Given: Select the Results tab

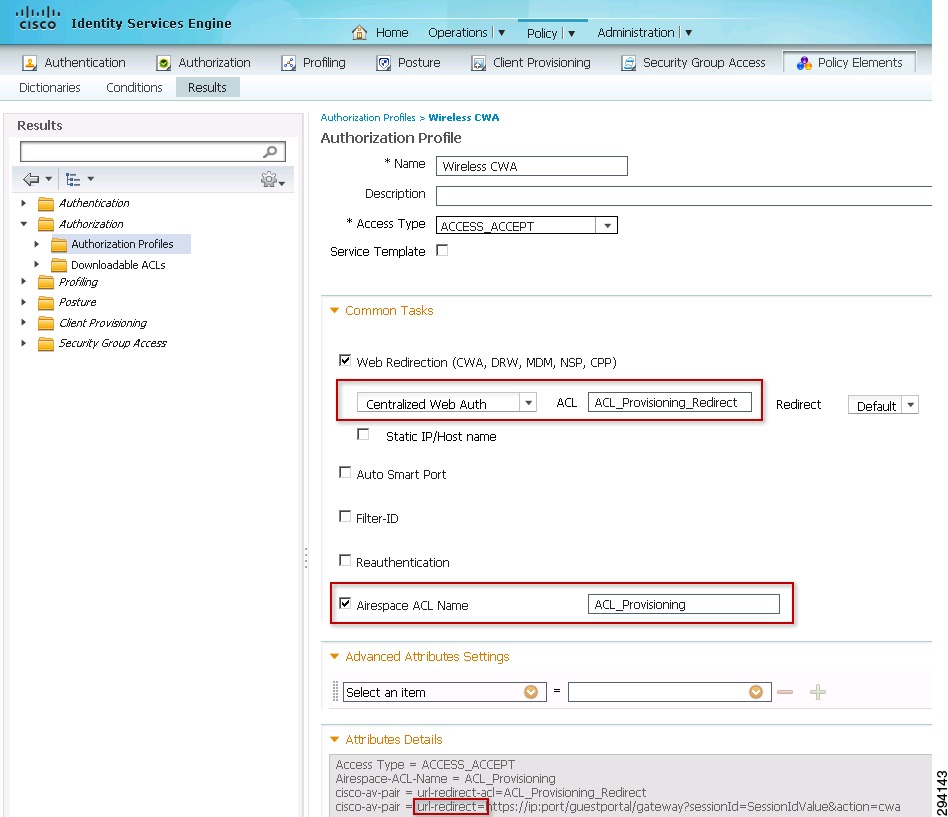Looking at the screenshot, I should tap(207, 88).
